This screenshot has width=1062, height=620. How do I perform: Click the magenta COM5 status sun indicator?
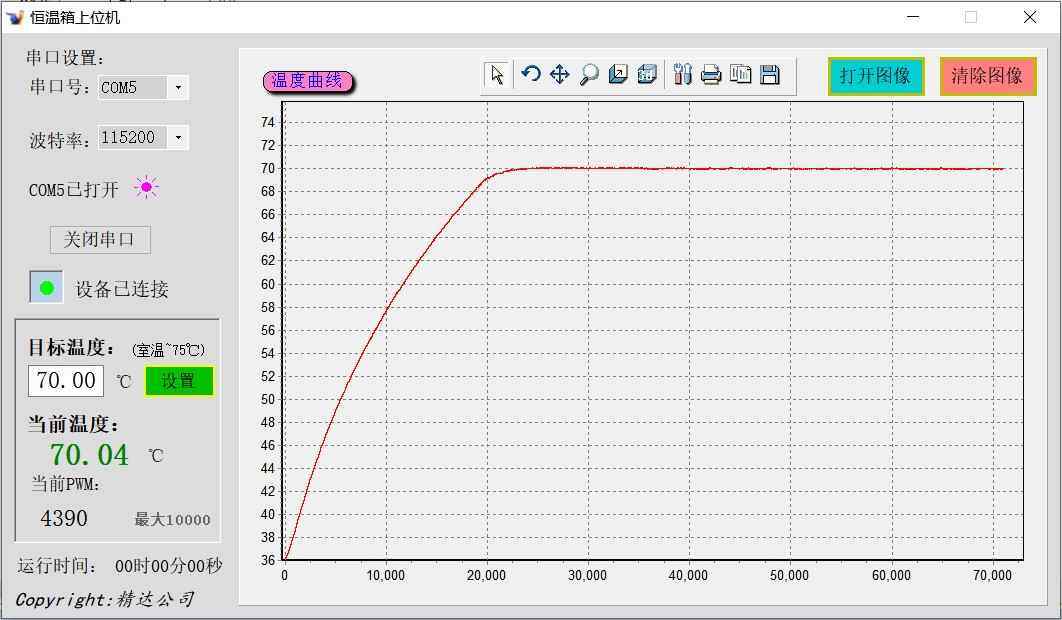(x=146, y=187)
